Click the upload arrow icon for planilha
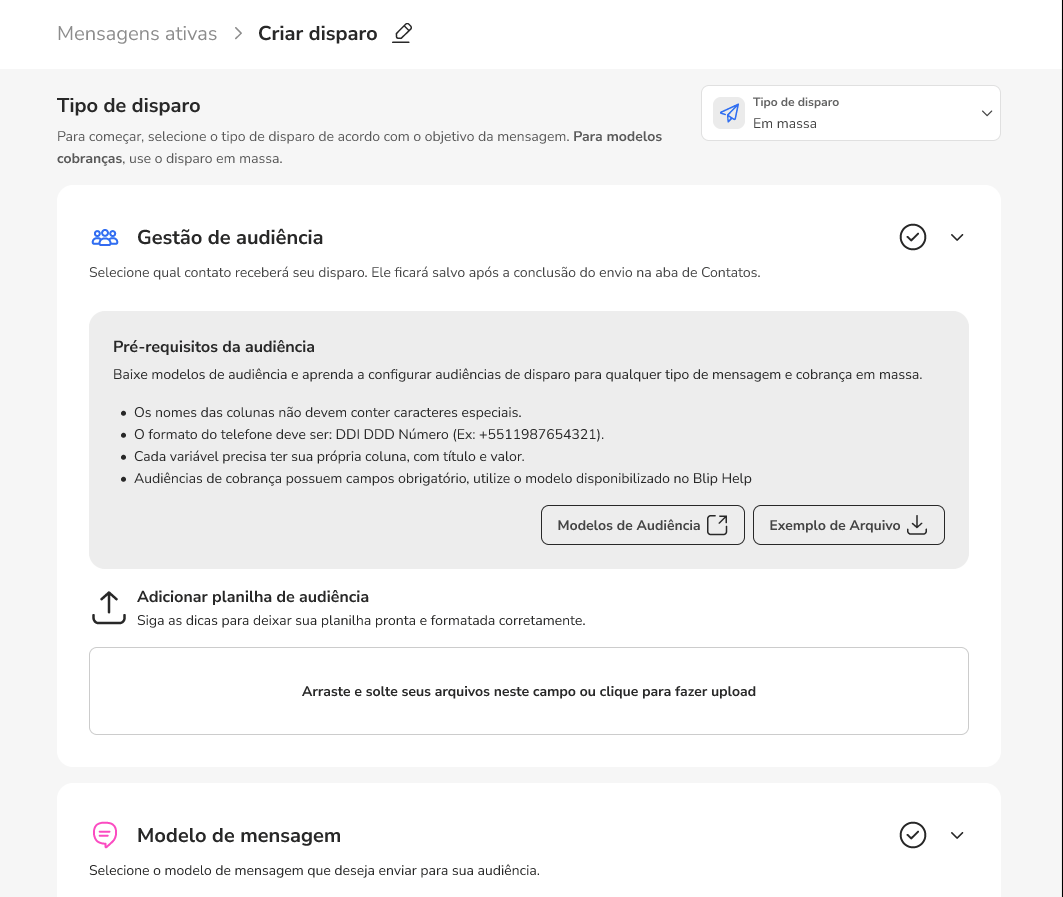 108,607
